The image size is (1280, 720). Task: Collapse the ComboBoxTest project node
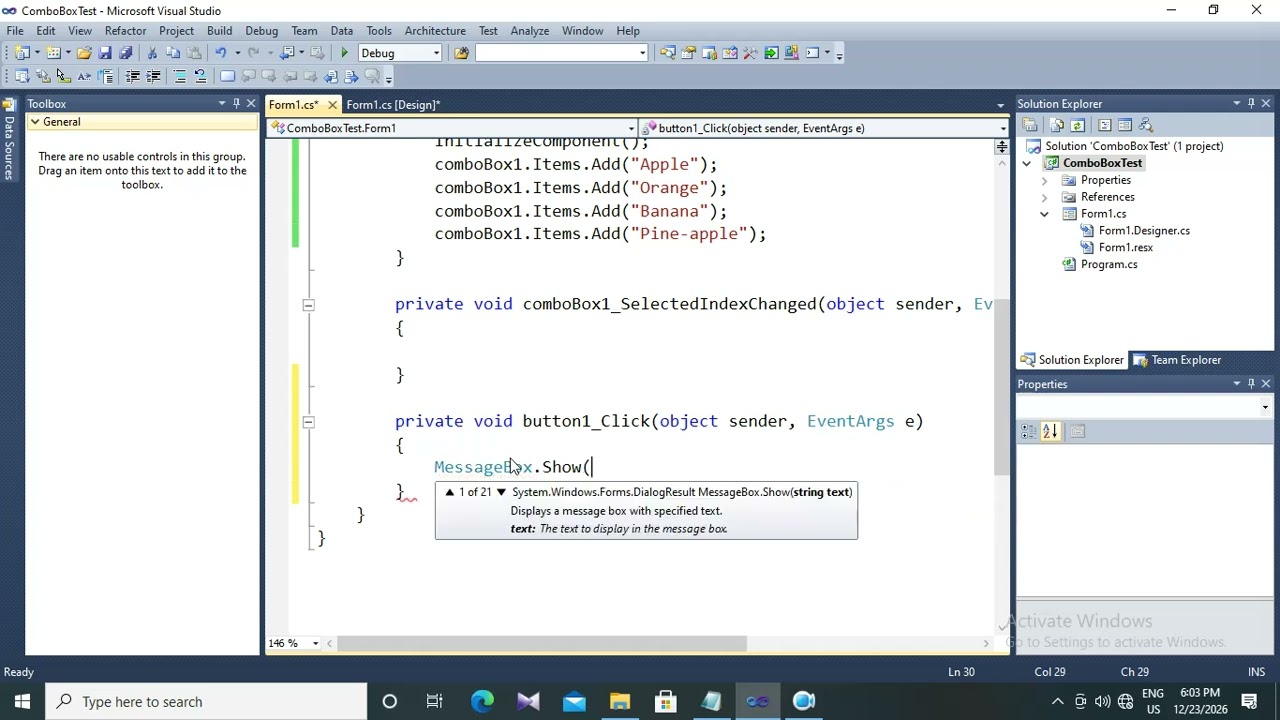pos(1027,163)
